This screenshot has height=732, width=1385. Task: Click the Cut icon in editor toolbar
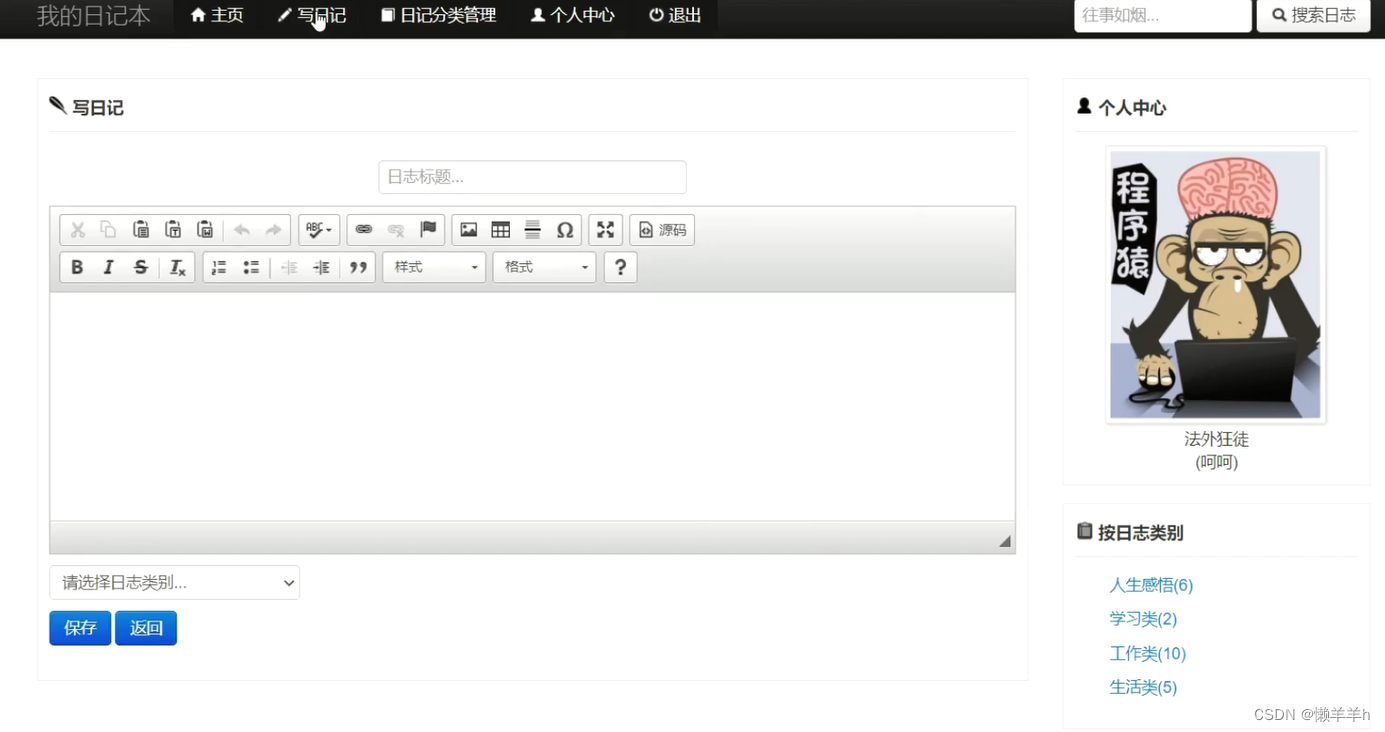(x=77, y=230)
